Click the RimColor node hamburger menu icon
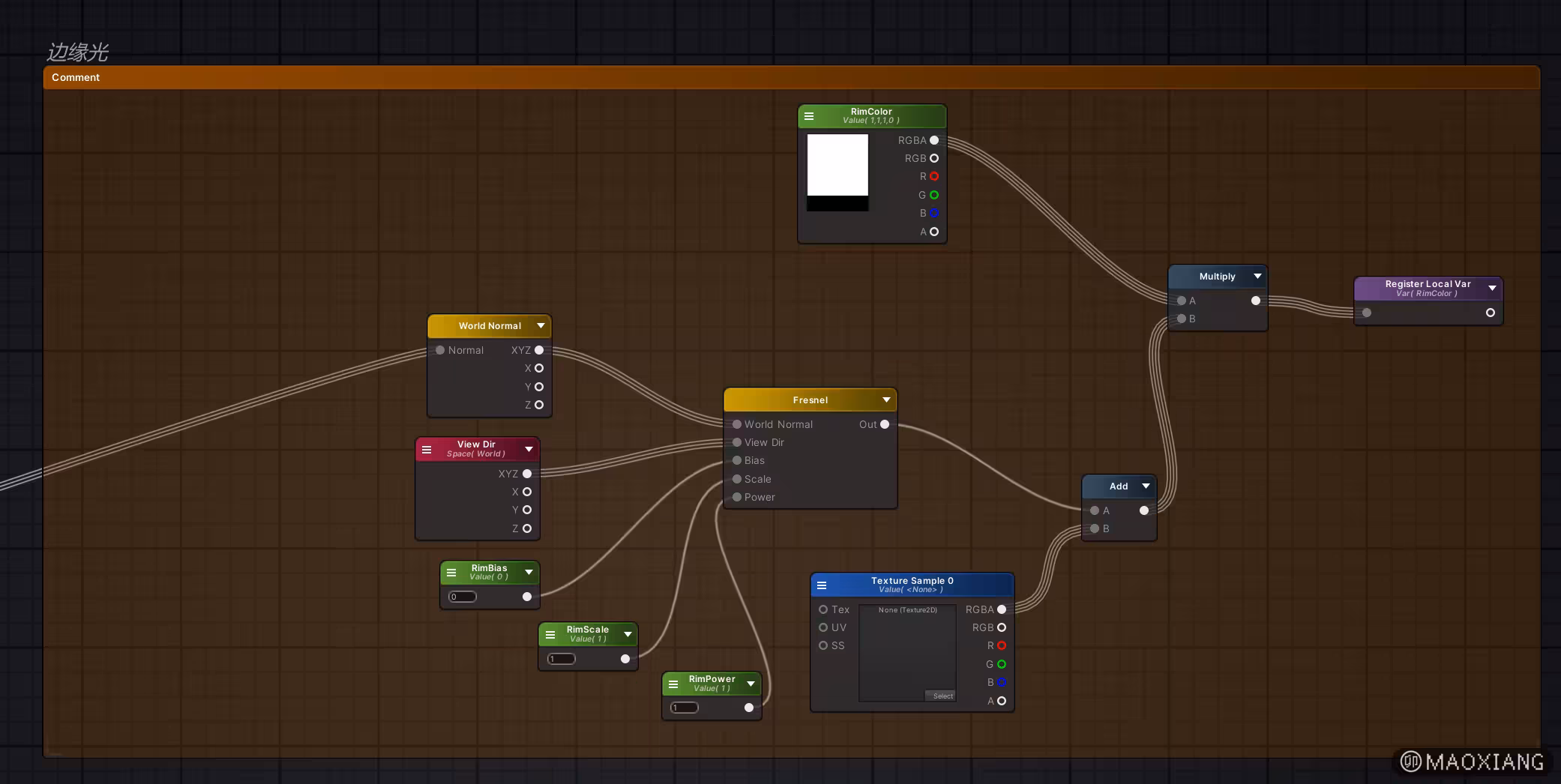Image resolution: width=1561 pixels, height=784 pixels. tap(809, 116)
